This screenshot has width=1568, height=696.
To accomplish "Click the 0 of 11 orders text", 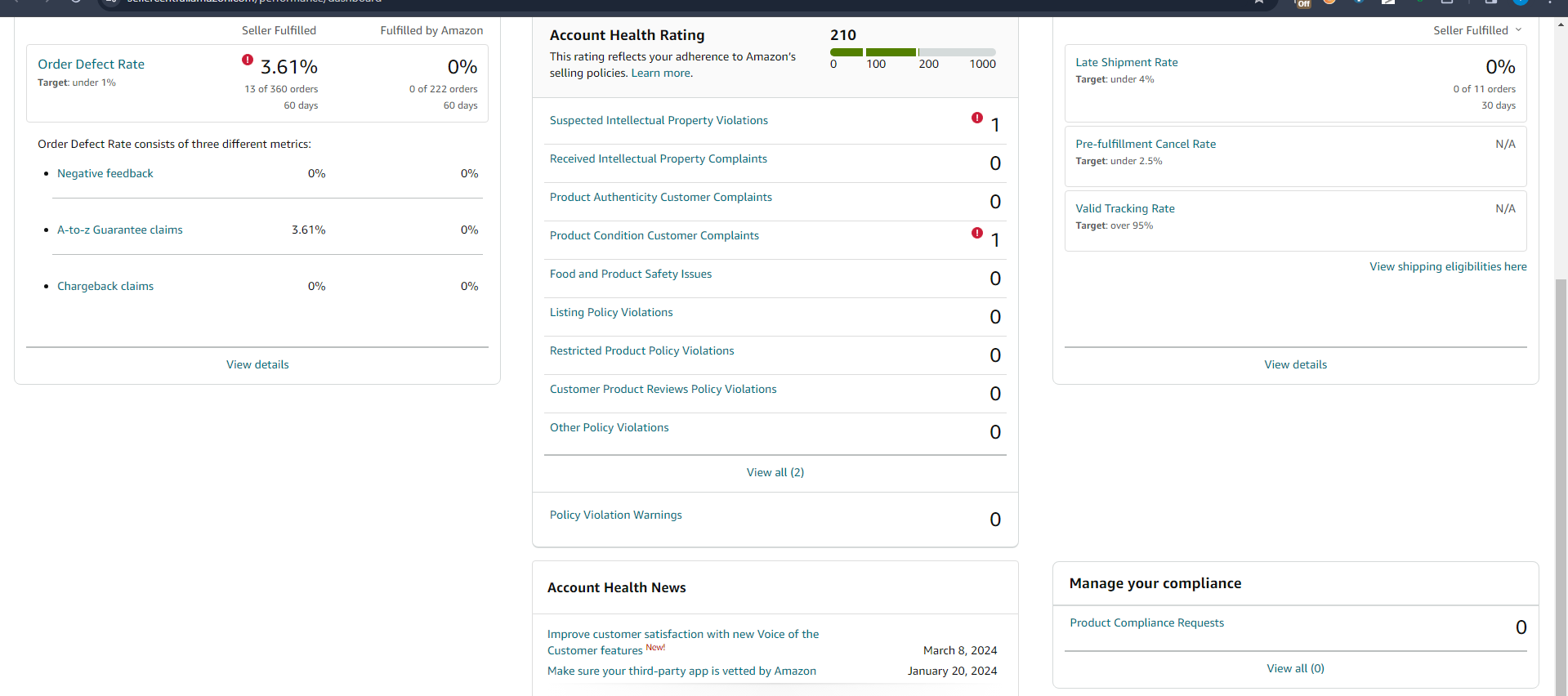I will click(x=1485, y=89).
